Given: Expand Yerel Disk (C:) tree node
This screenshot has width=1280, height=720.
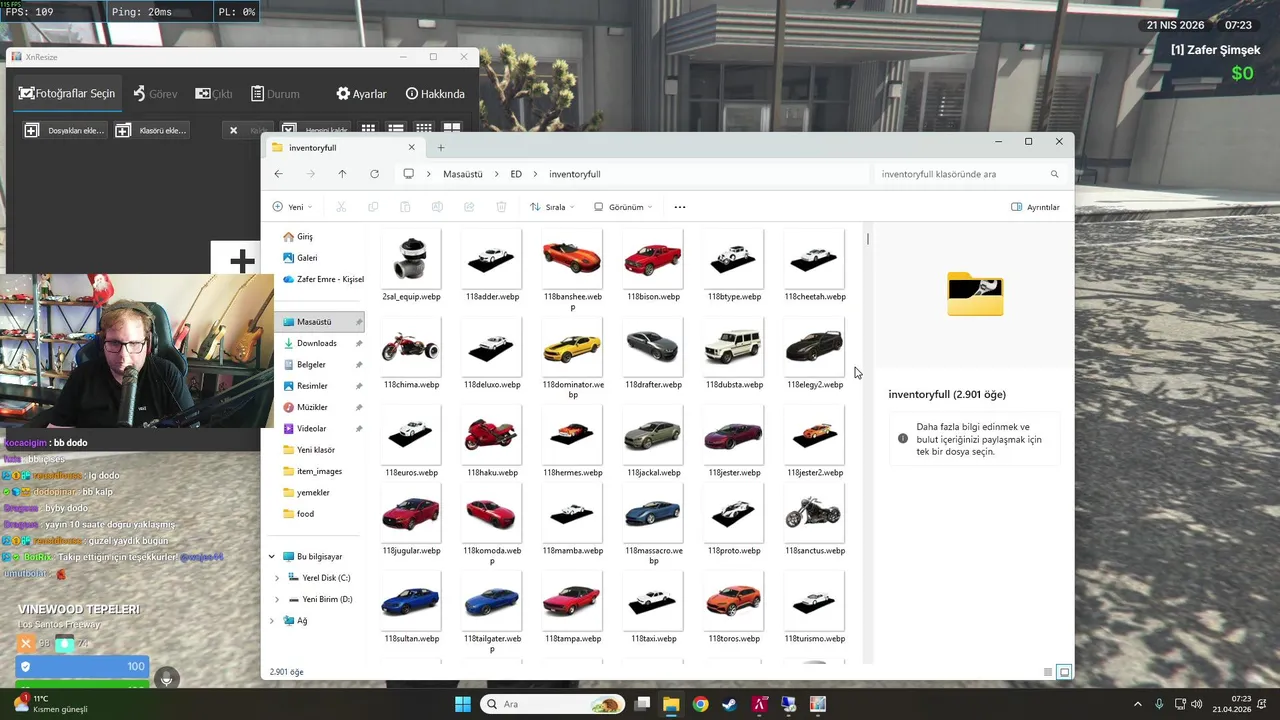Looking at the screenshot, I should 277,578.
